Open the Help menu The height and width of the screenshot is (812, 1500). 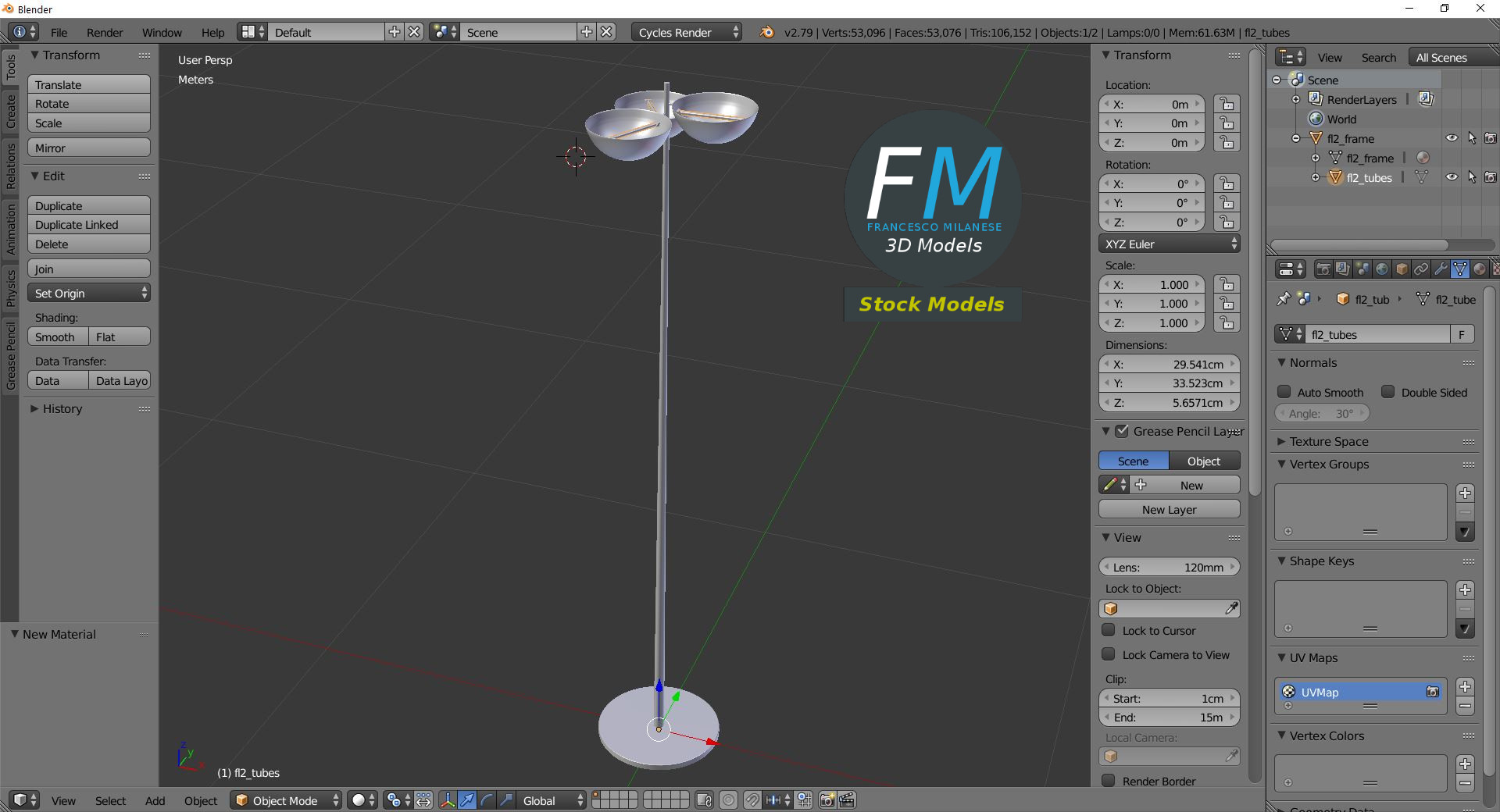tap(212, 32)
